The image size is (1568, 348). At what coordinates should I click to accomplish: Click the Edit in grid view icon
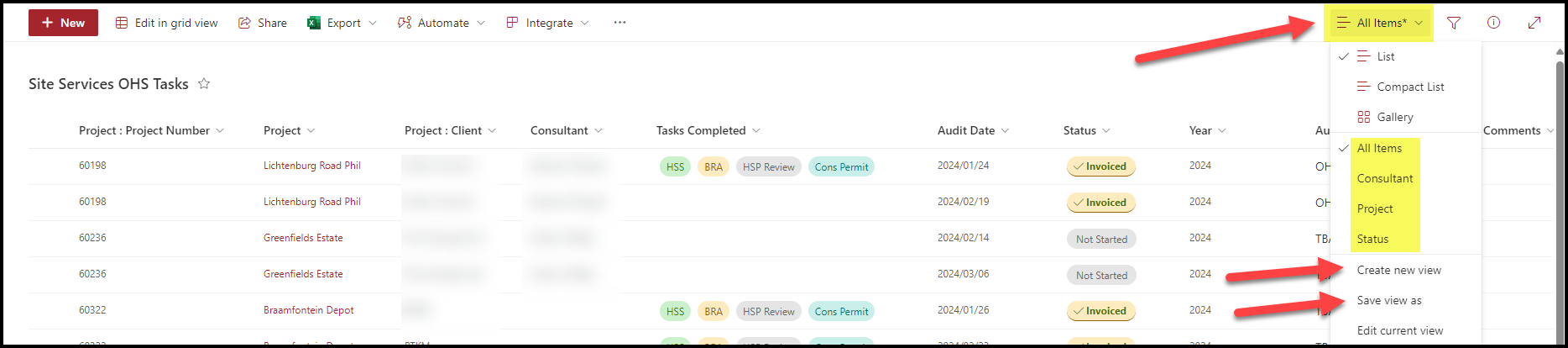[122, 23]
